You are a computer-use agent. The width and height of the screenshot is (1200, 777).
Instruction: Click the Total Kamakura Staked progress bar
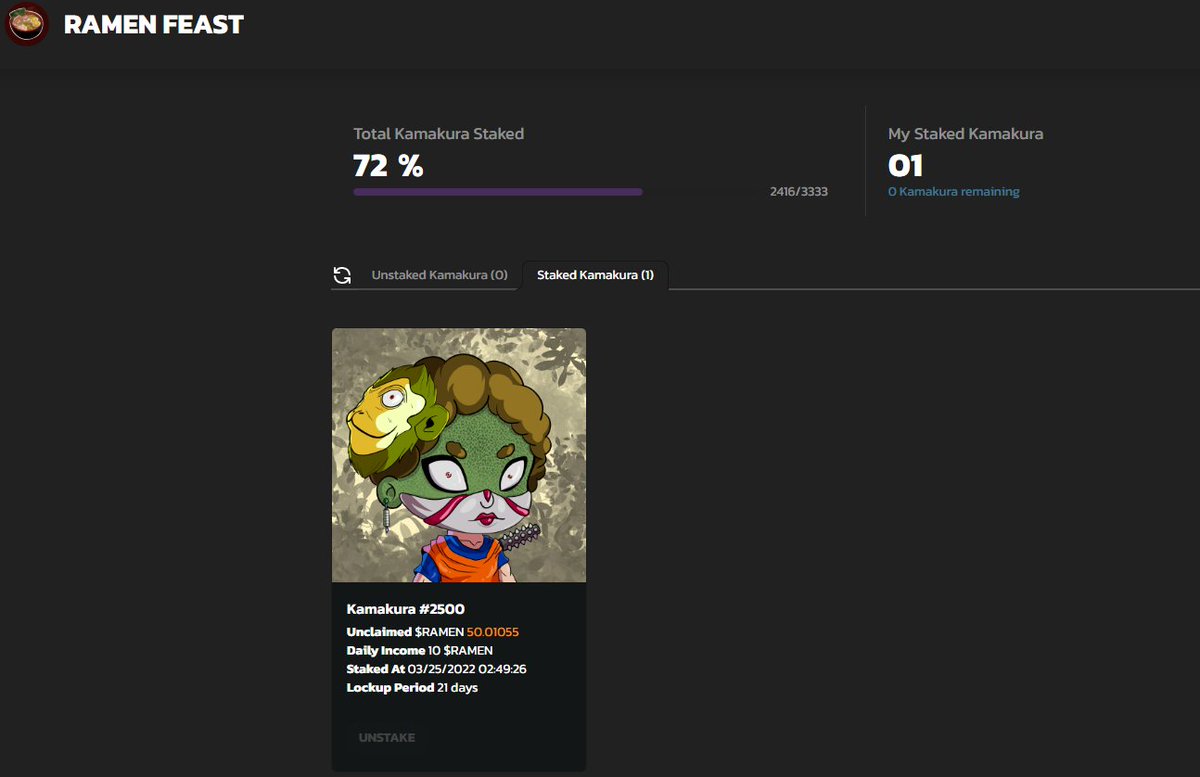click(x=554, y=192)
